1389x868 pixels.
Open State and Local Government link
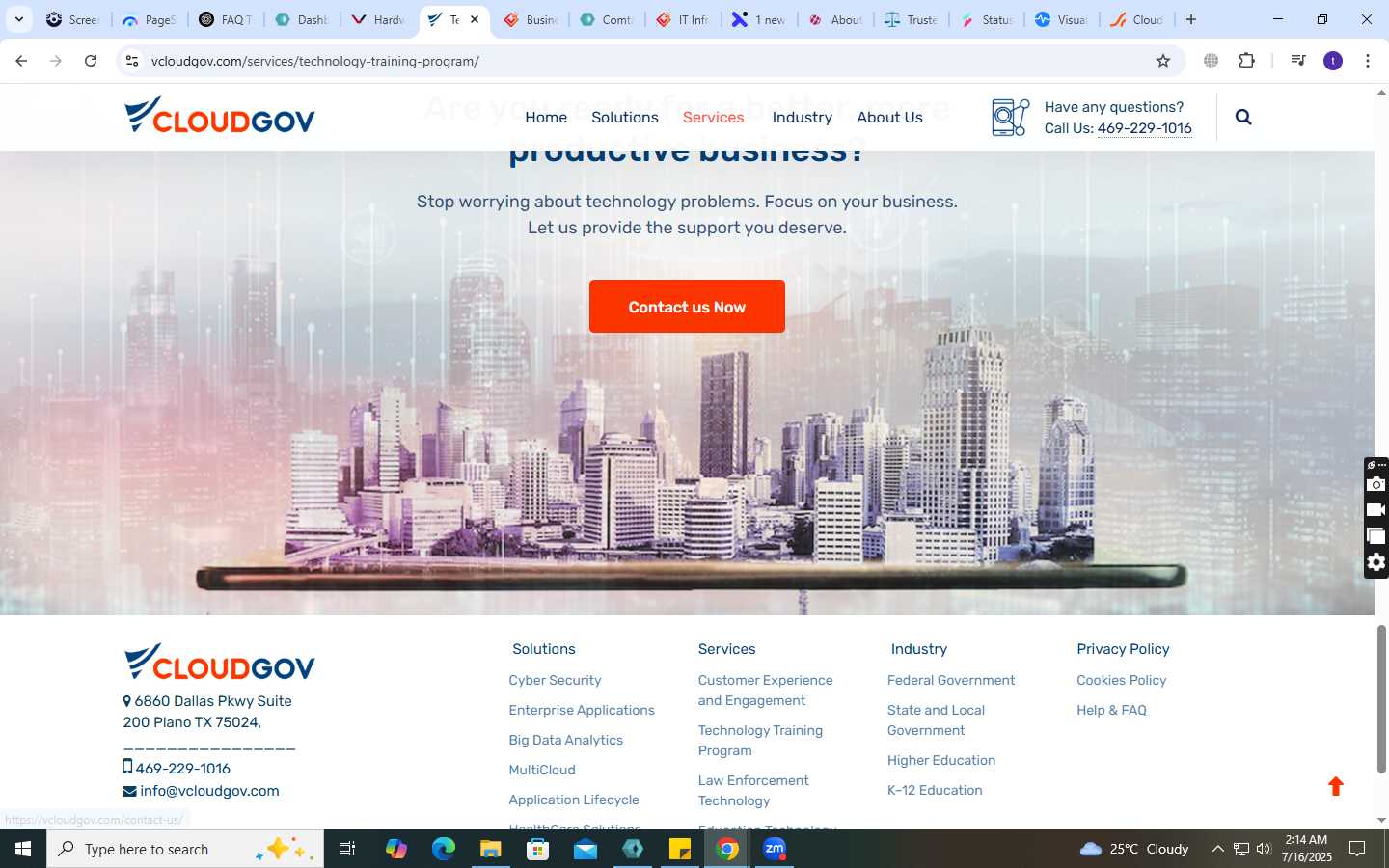(936, 720)
